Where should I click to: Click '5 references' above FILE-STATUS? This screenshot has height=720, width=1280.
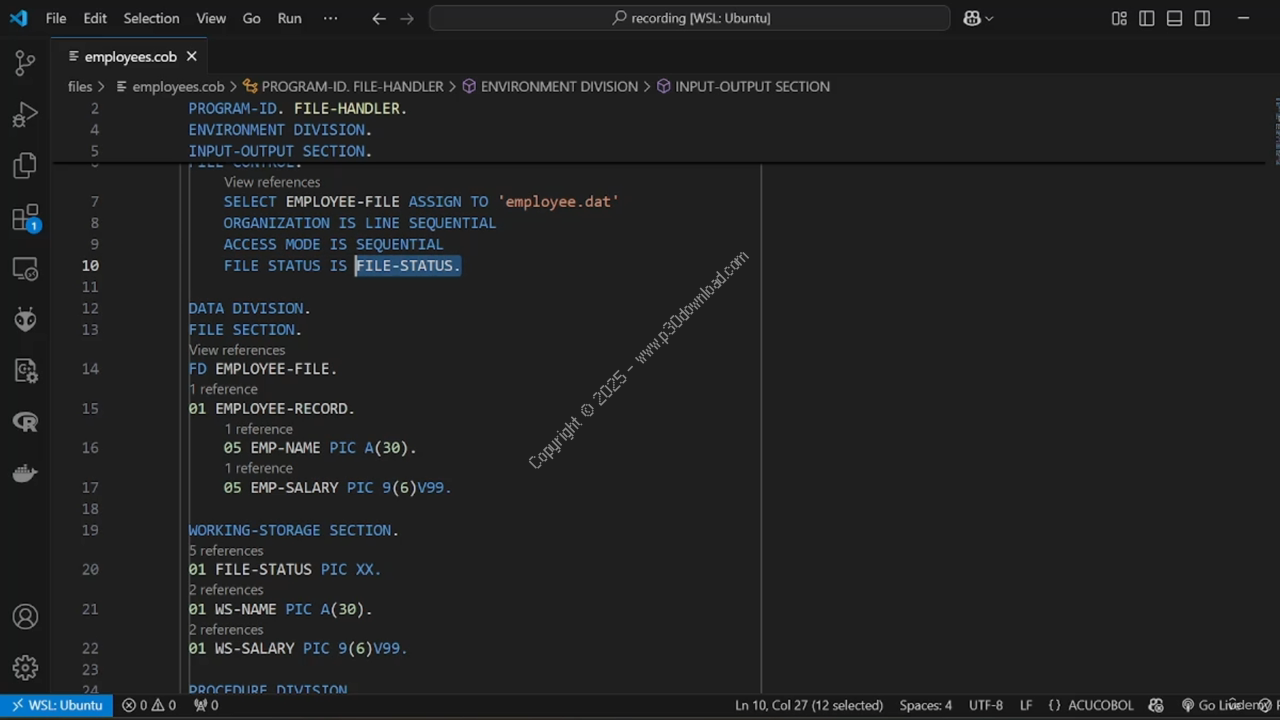tap(226, 550)
